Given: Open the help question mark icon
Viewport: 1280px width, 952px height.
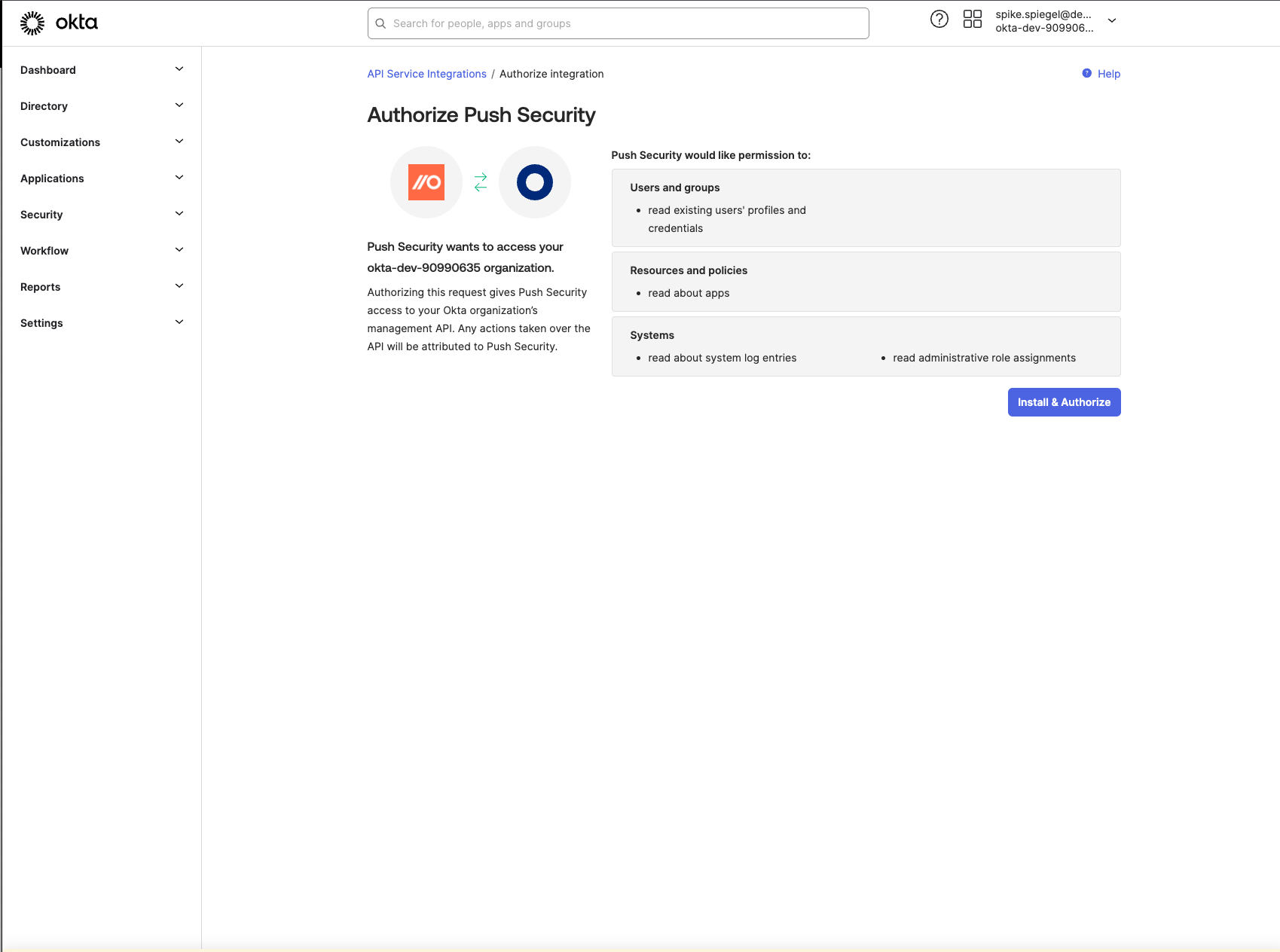Looking at the screenshot, I should pos(939,20).
